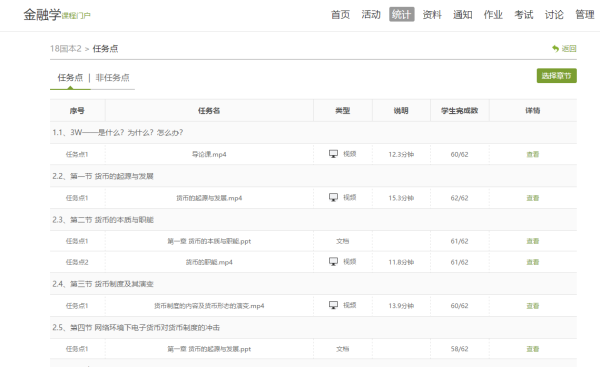
Task: Click the file name 货币的起源与发展.mp4
Action: (x=209, y=198)
